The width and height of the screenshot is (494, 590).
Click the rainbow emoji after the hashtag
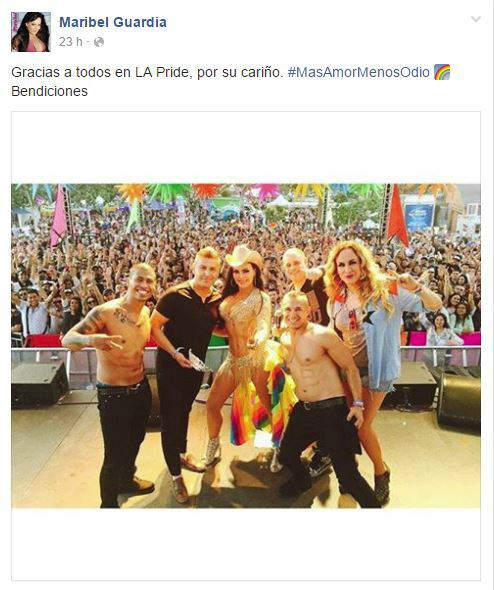tap(442, 72)
